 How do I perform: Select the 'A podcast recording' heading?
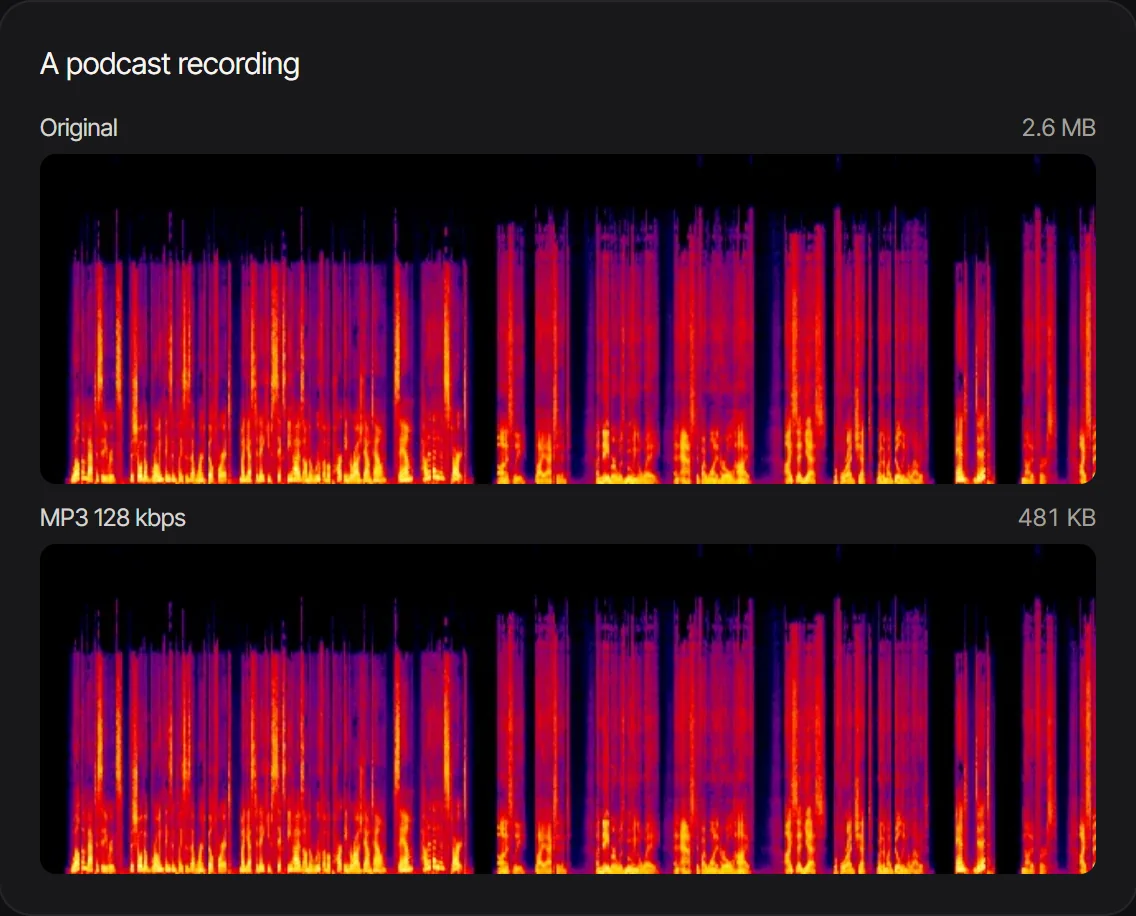pyautogui.click(x=170, y=64)
